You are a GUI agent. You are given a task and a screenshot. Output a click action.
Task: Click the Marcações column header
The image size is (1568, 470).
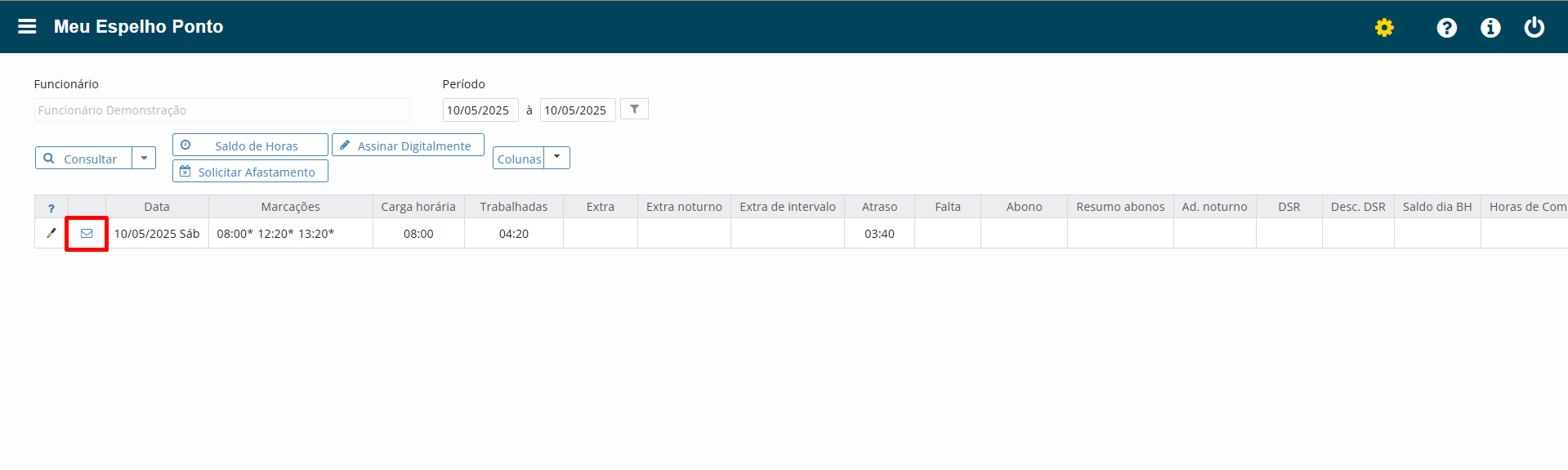coord(291,207)
